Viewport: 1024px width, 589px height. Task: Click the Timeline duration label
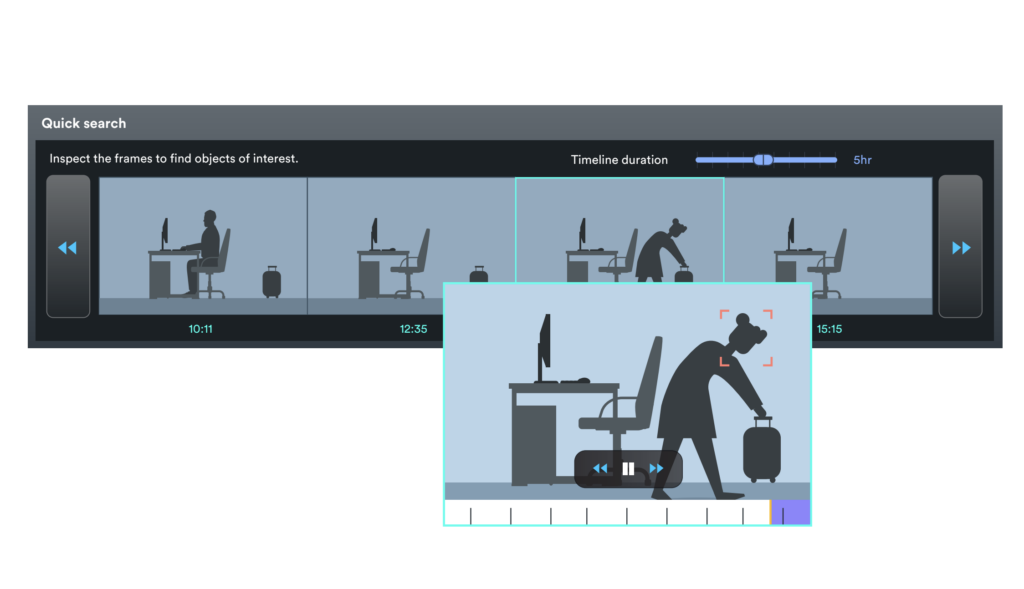pos(619,160)
